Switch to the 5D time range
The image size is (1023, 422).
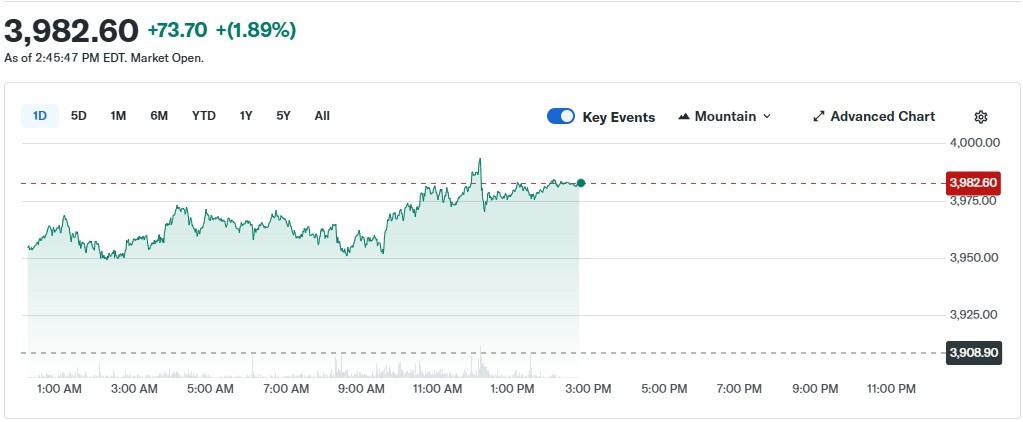[79, 116]
